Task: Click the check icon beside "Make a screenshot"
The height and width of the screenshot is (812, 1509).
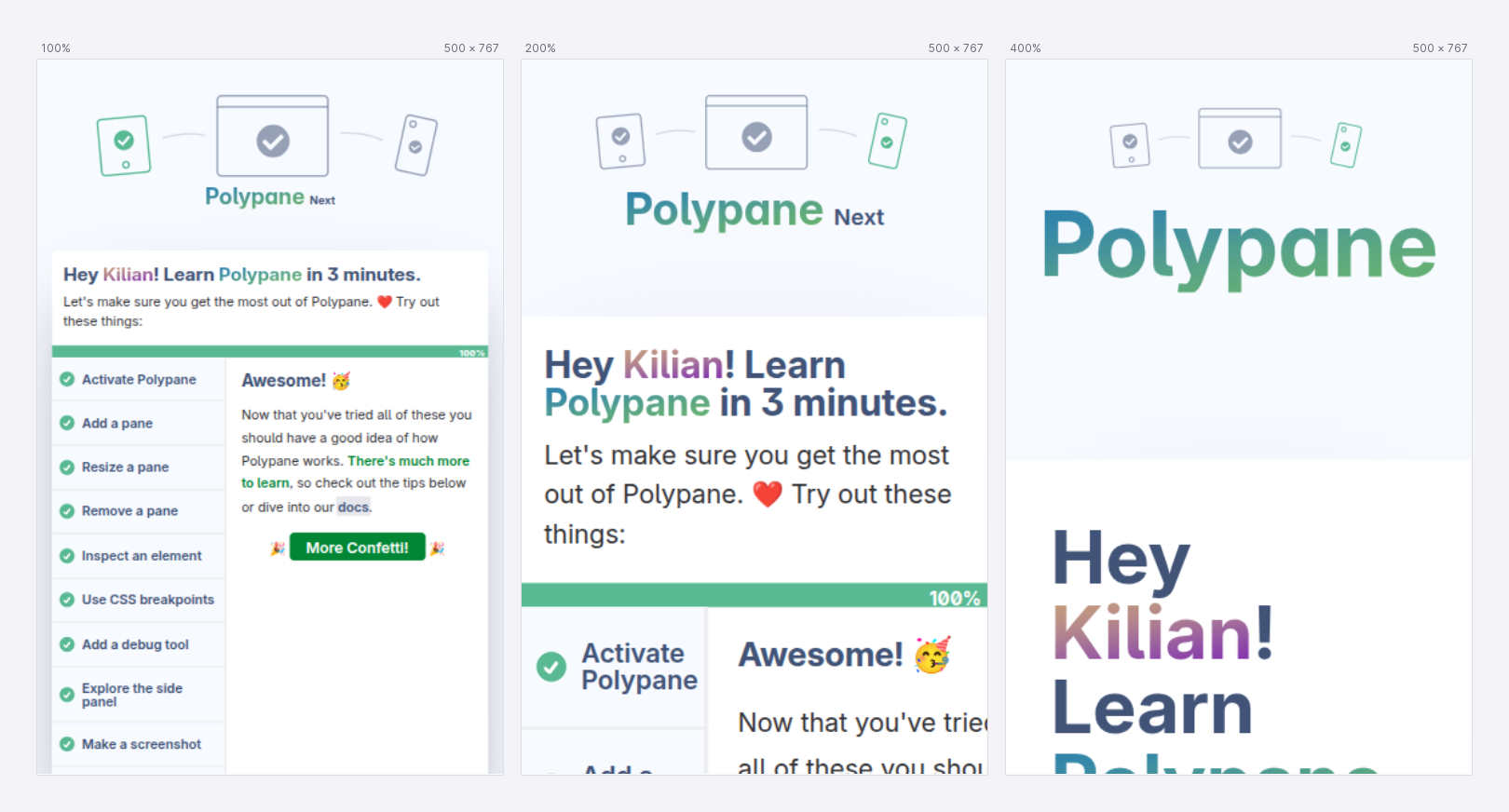Action: (67, 744)
